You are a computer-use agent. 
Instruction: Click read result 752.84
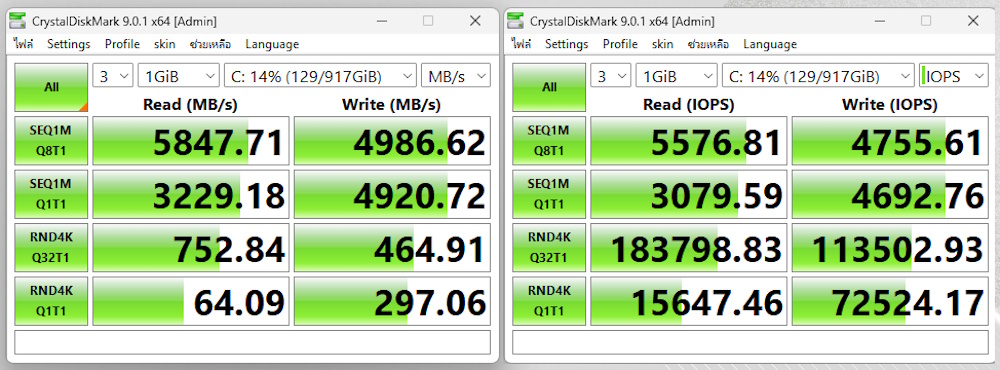(x=191, y=248)
